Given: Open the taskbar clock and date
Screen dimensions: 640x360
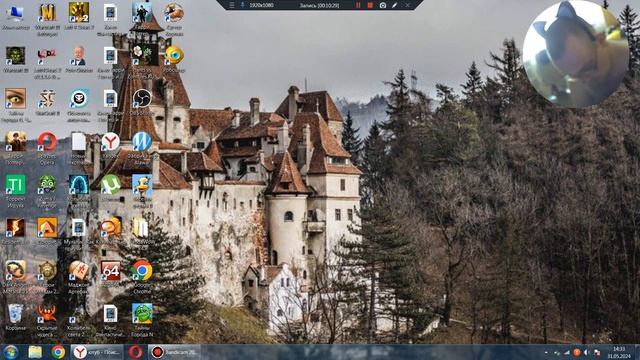Looking at the screenshot, I should 619,352.
